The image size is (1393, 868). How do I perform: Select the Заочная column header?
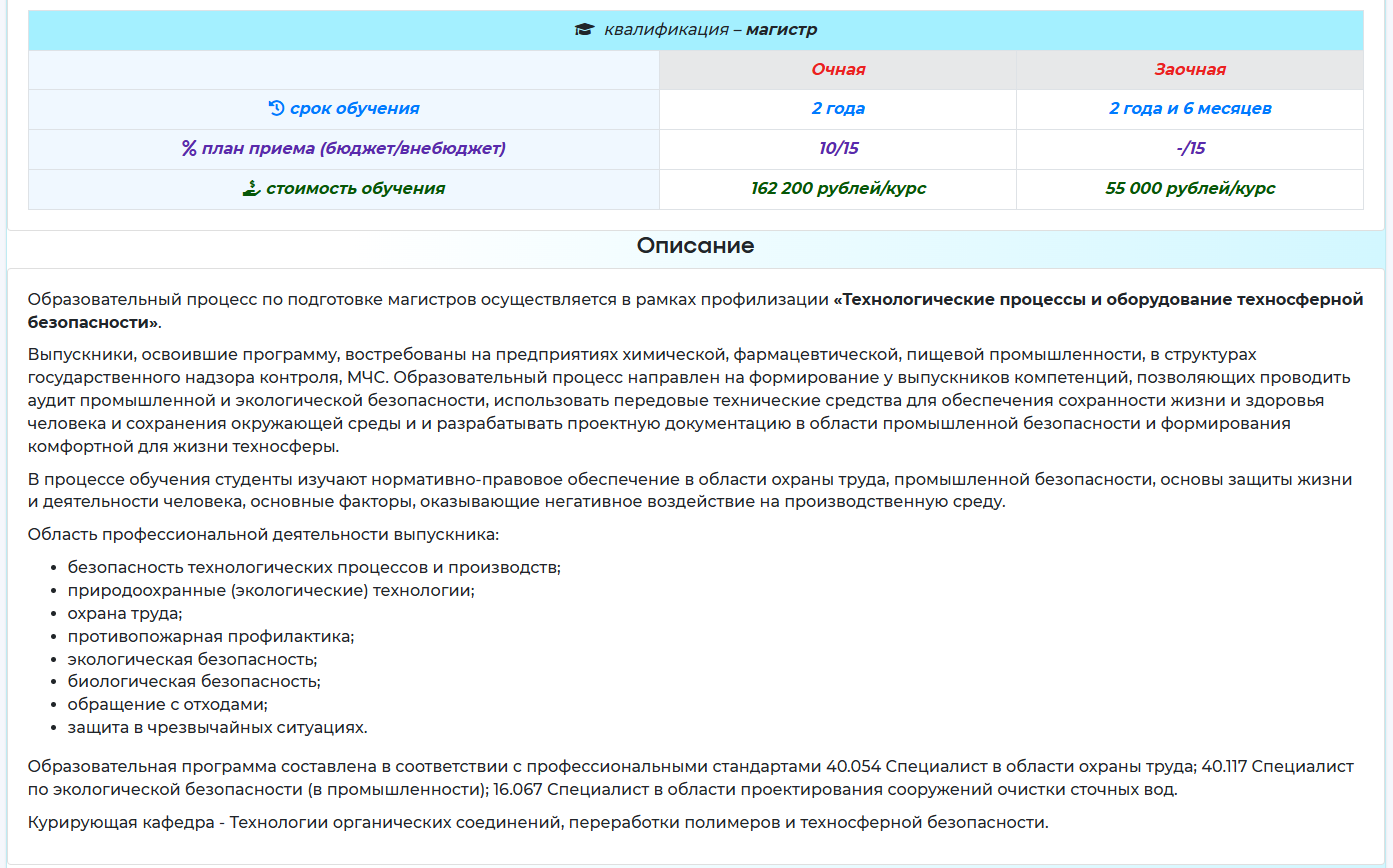[x=1189, y=70]
